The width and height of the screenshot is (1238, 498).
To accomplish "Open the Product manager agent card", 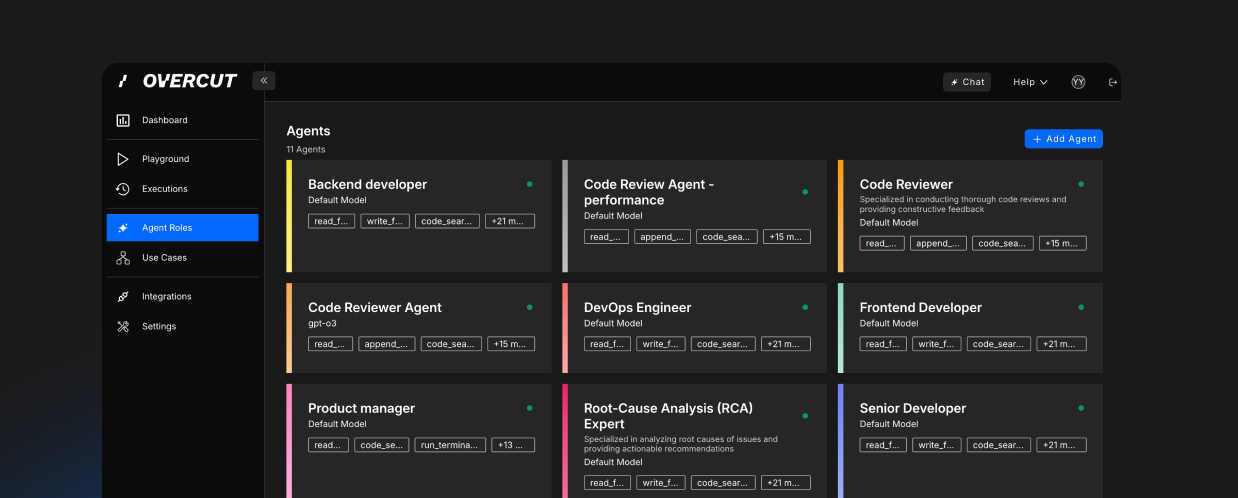I will click(x=419, y=441).
